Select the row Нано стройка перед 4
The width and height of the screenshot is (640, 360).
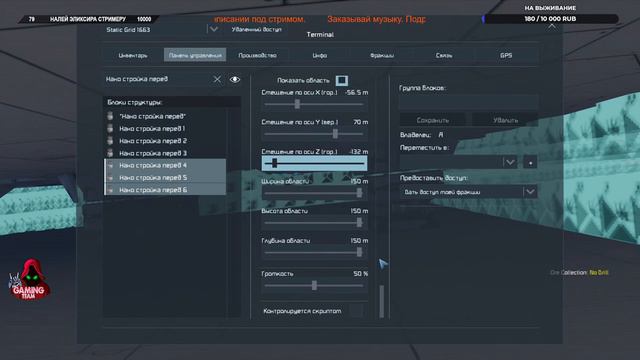(165, 165)
